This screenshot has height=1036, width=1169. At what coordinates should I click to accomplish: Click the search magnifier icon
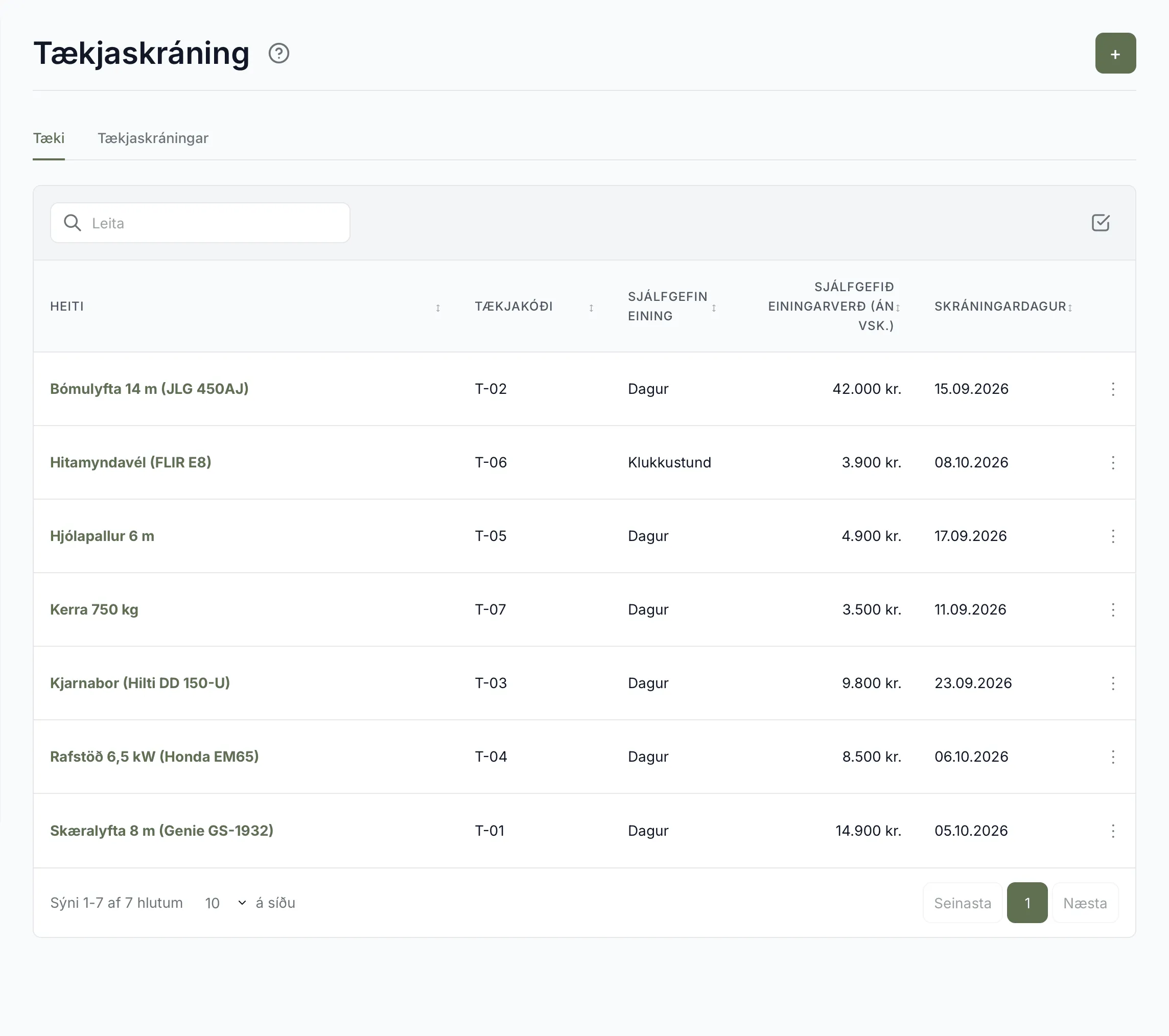[72, 222]
